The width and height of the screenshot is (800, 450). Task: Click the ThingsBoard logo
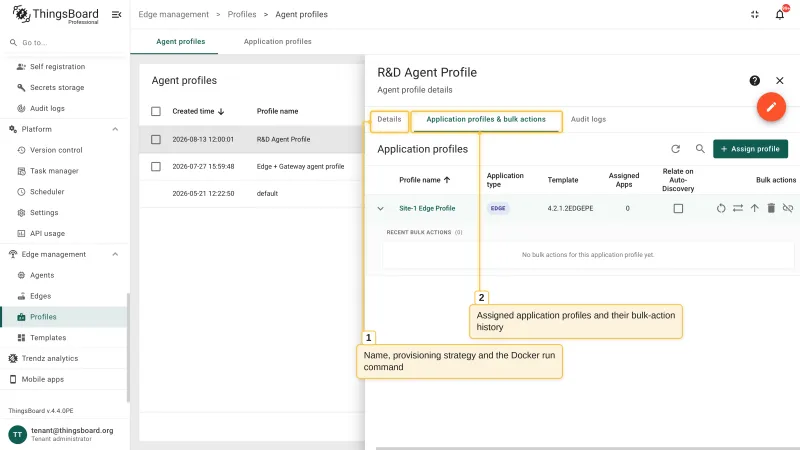55,14
